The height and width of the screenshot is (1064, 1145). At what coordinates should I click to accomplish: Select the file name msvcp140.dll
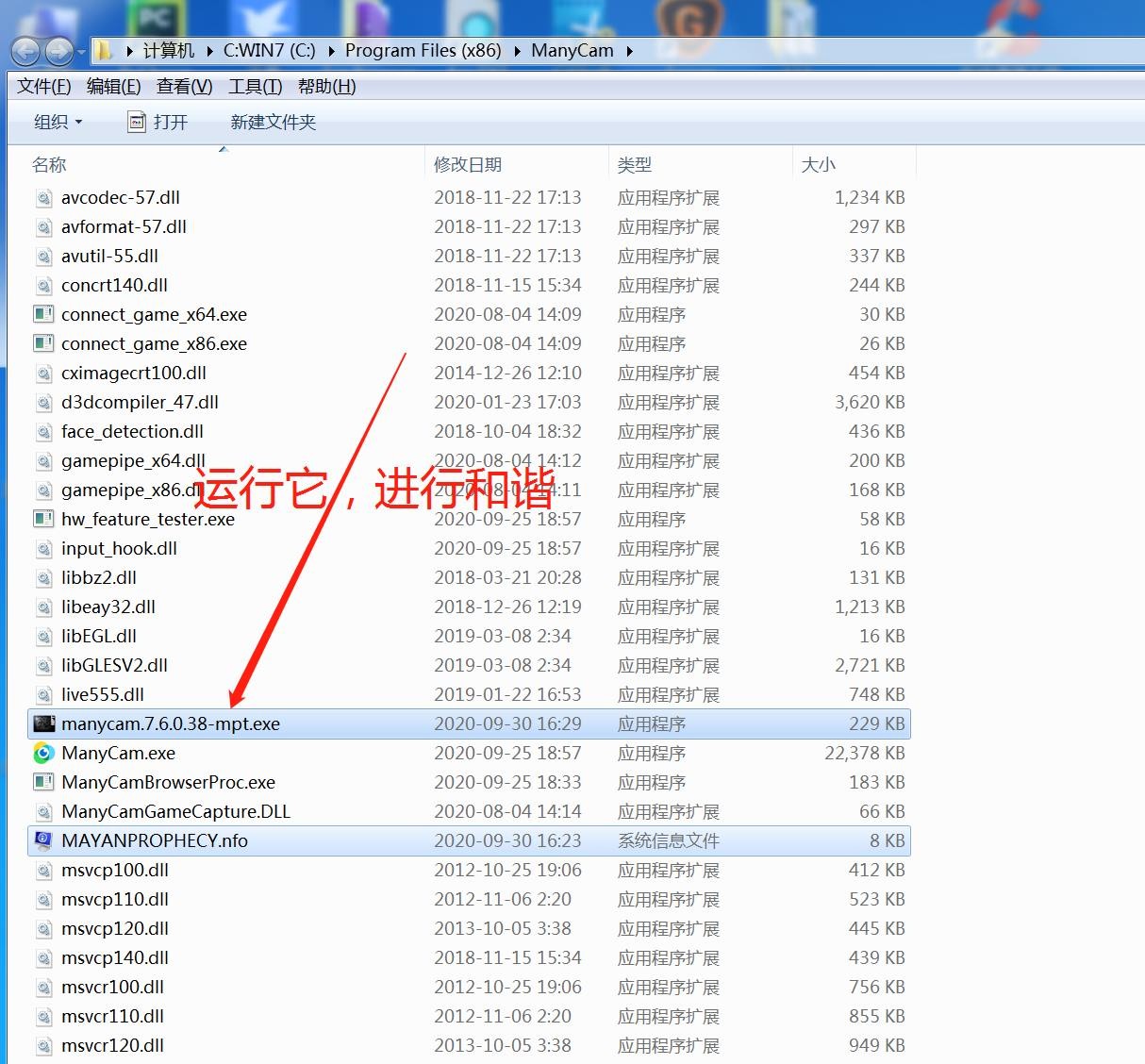click(x=115, y=958)
